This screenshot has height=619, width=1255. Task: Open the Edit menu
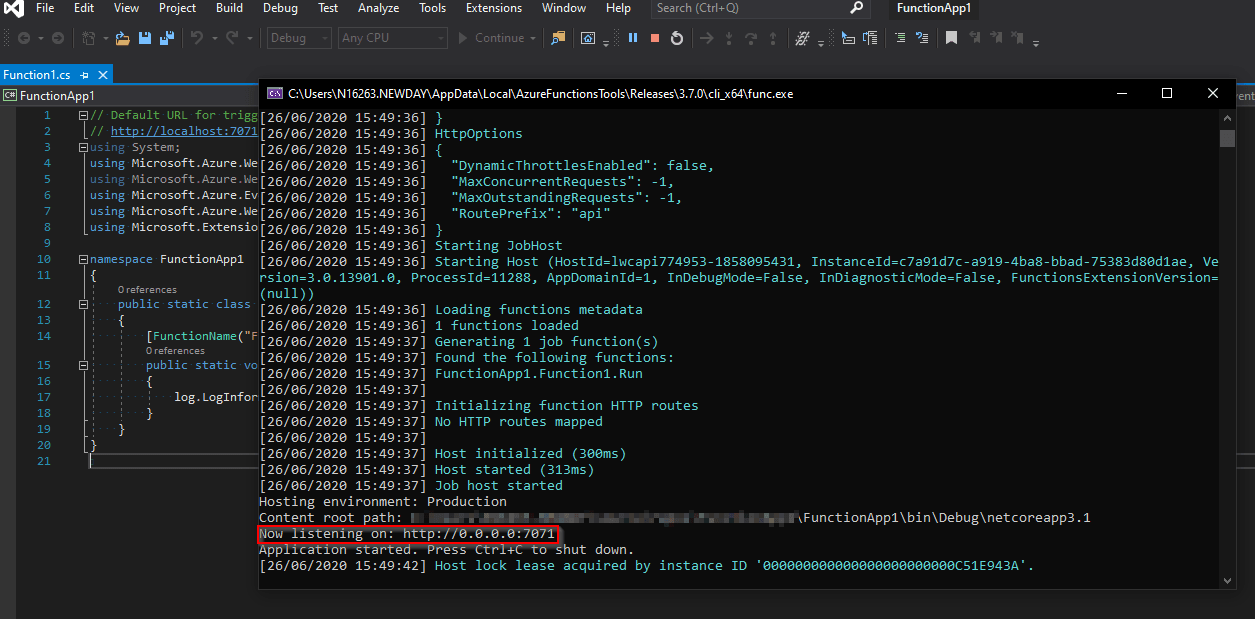(84, 8)
